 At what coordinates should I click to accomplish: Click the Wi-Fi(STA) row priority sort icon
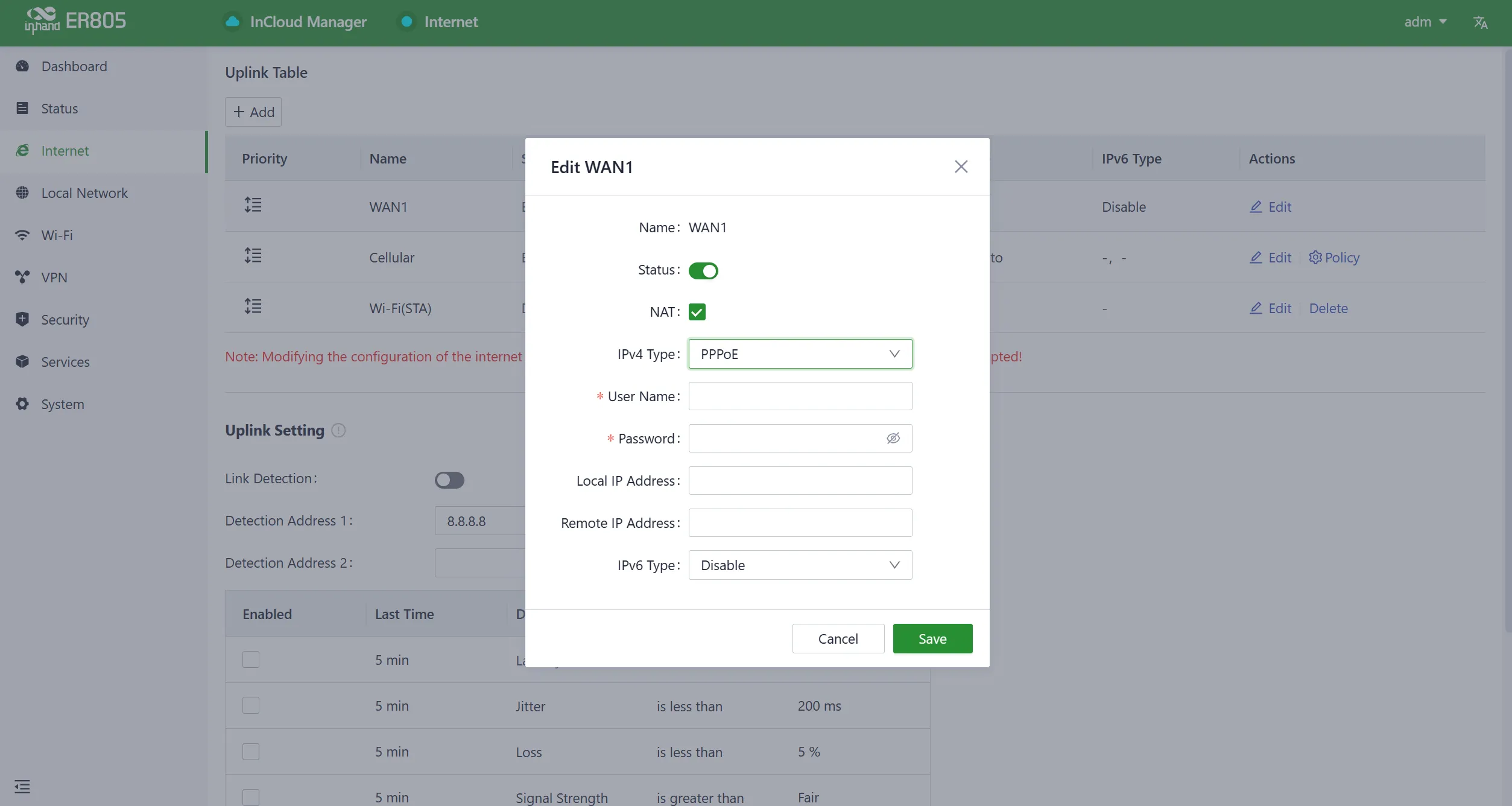(253, 306)
